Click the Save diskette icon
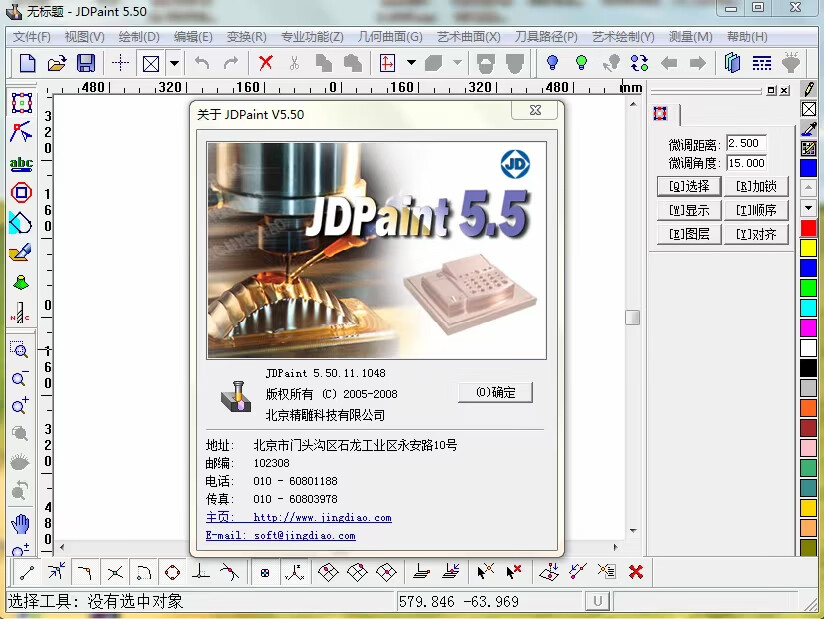824x619 pixels. (86, 64)
